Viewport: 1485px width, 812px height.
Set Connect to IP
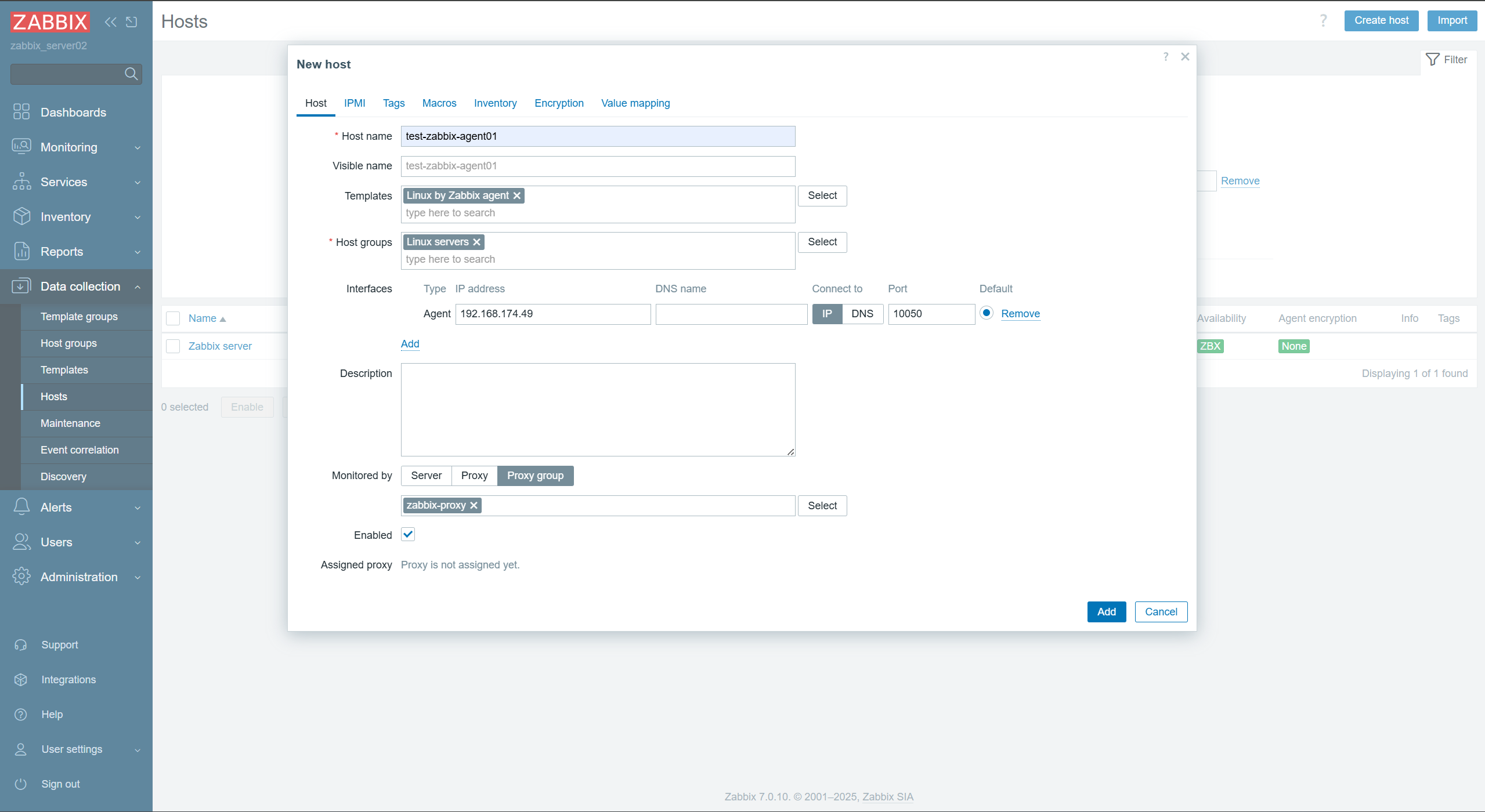[x=827, y=314]
